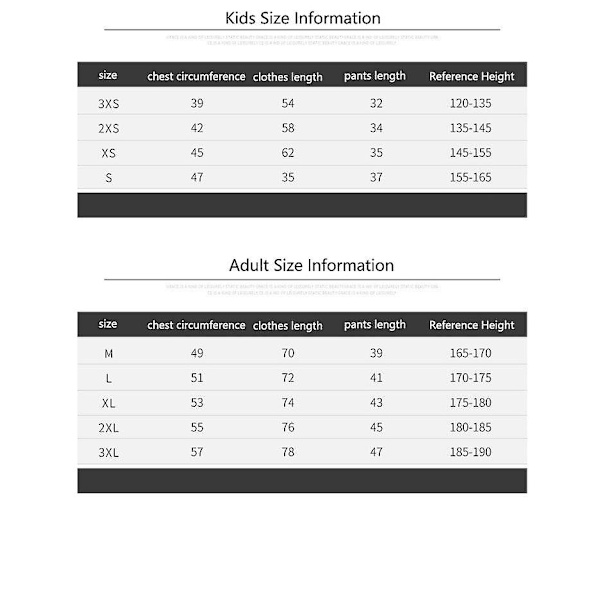This screenshot has width=600, height=600.
Task: Click the XL size label in adult table
Action: coord(109,403)
